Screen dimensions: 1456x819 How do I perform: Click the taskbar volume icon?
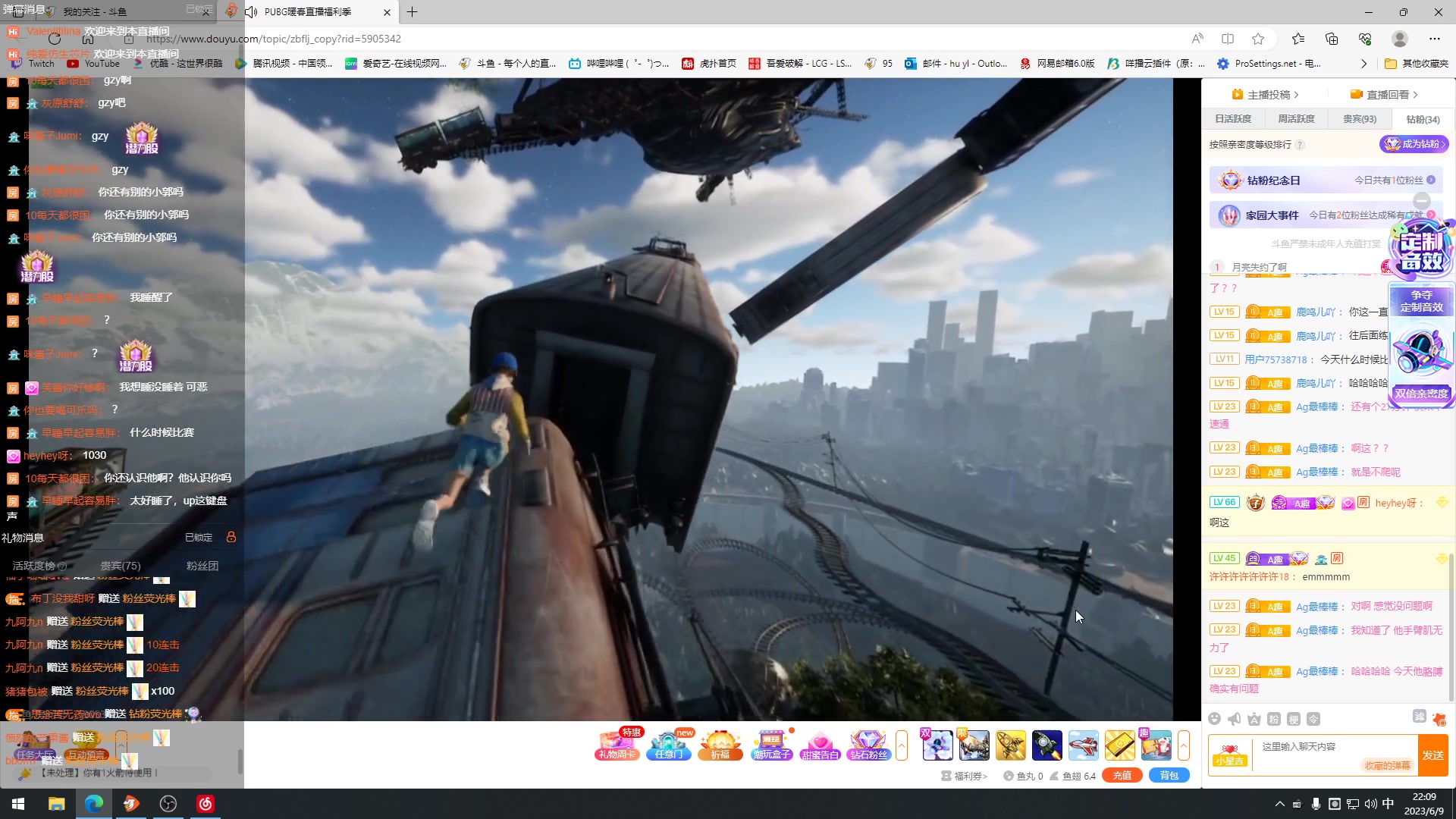(1370, 804)
